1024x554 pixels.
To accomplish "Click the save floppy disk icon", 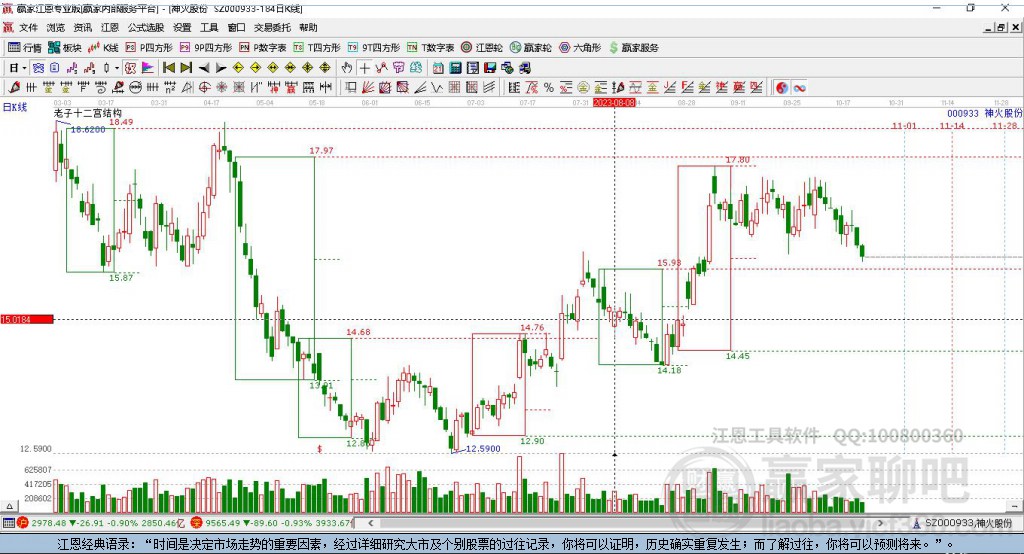I will tap(490, 68).
